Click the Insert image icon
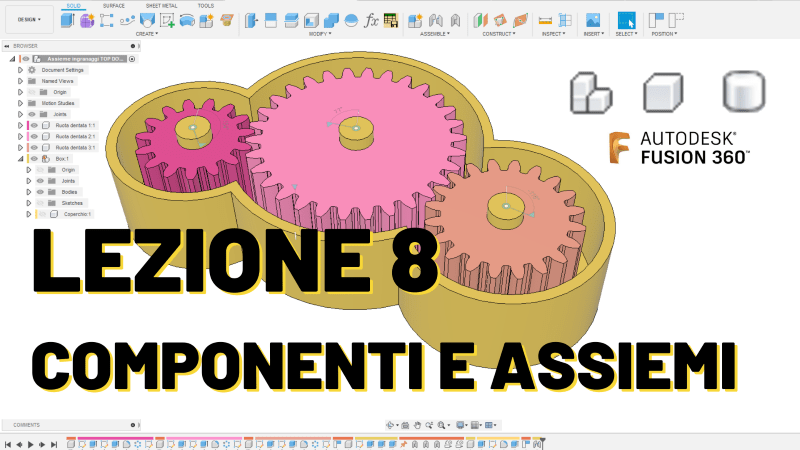Image resolution: width=800 pixels, height=450 pixels. point(593,20)
